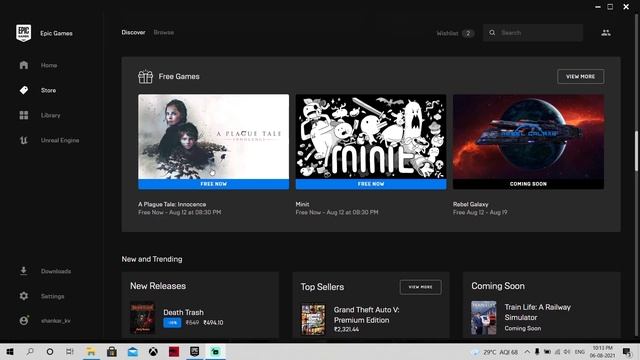Select Epic Games Launcher taskbar icon
This screenshot has height=360, width=640.
[x=195, y=351]
